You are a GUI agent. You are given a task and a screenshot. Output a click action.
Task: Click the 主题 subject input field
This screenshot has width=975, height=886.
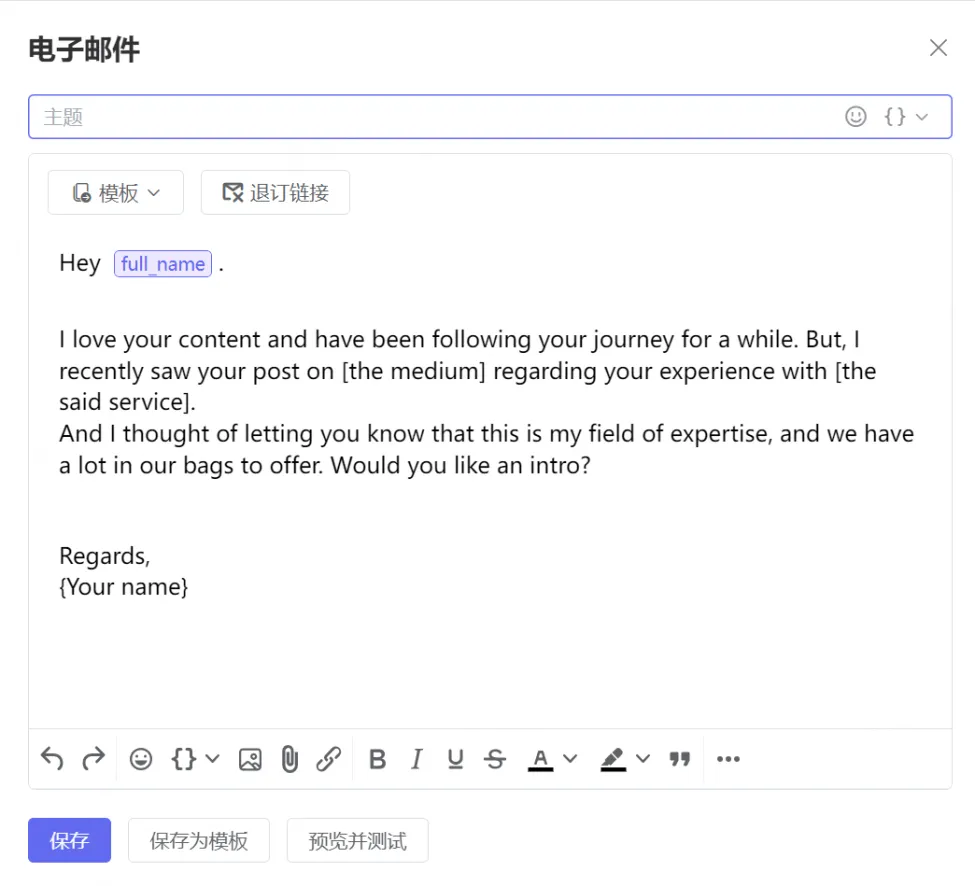(430, 117)
